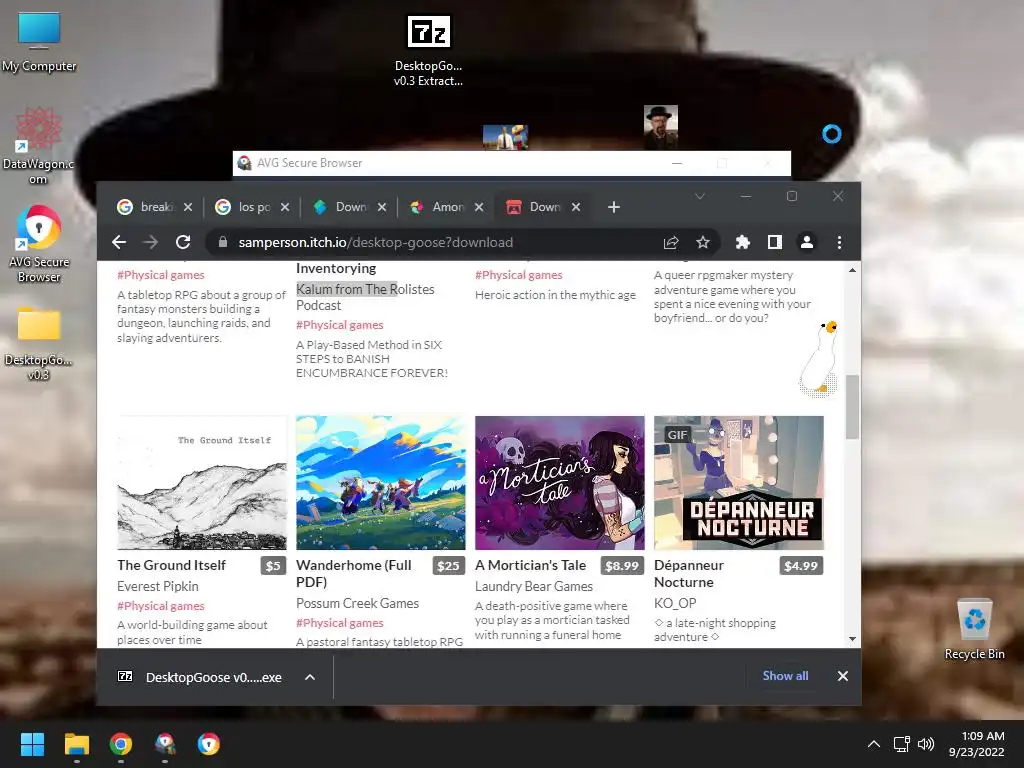This screenshot has width=1024, height=768.
Task: Switch to the 'breaki' Google tab
Action: [153, 207]
